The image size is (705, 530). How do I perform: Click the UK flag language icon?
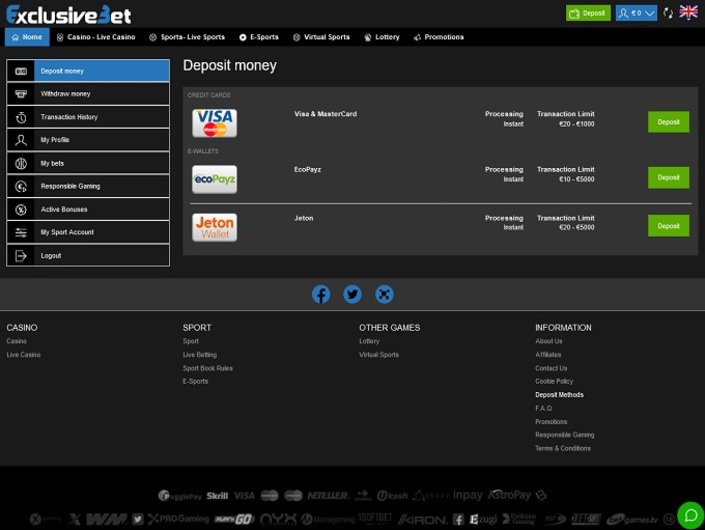point(688,13)
